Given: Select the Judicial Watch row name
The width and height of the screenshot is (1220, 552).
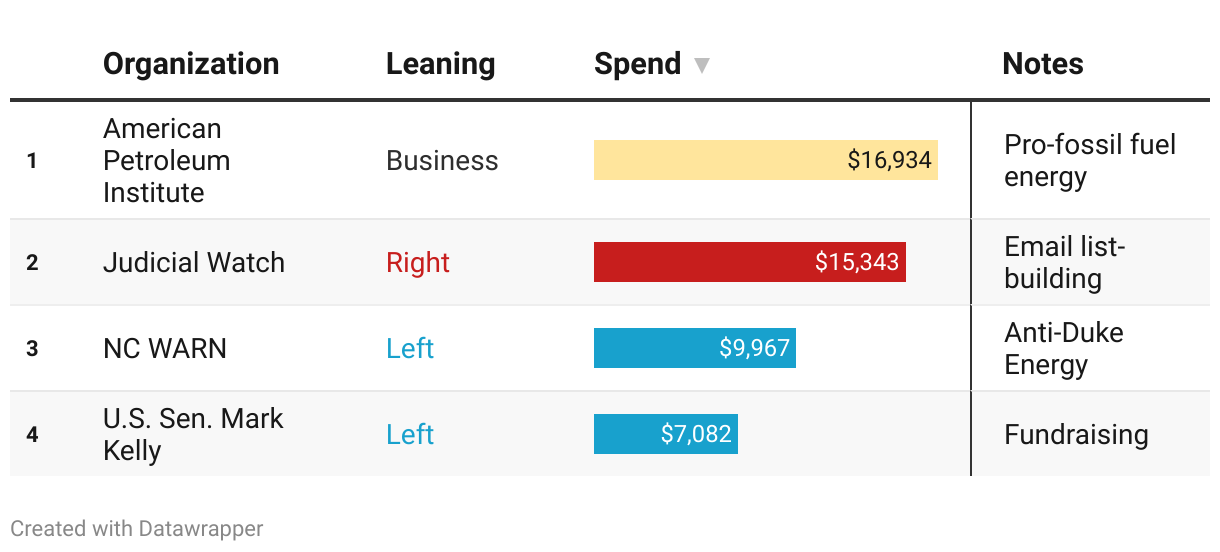Looking at the screenshot, I should point(194,262).
